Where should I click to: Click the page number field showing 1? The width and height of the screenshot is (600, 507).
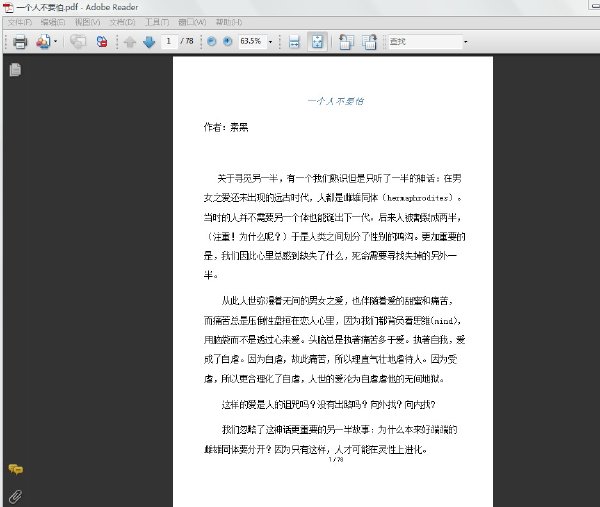[x=169, y=41]
